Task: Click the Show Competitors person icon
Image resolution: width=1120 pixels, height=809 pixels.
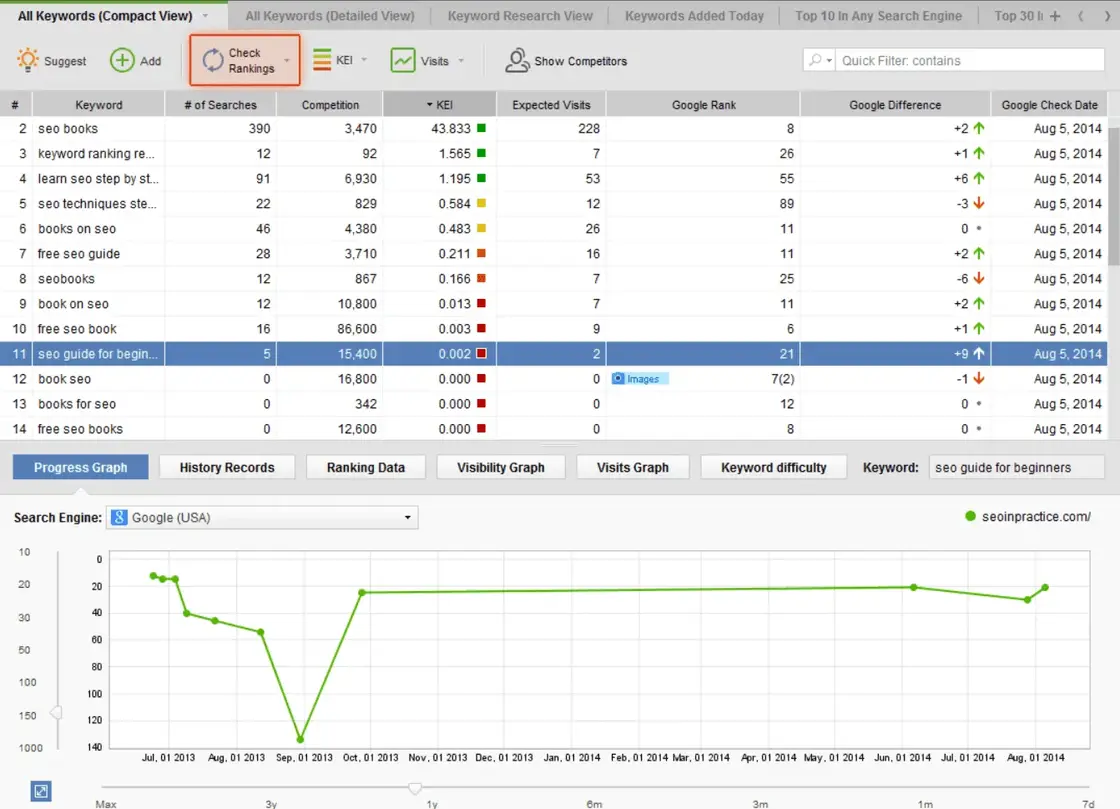Action: coord(516,61)
